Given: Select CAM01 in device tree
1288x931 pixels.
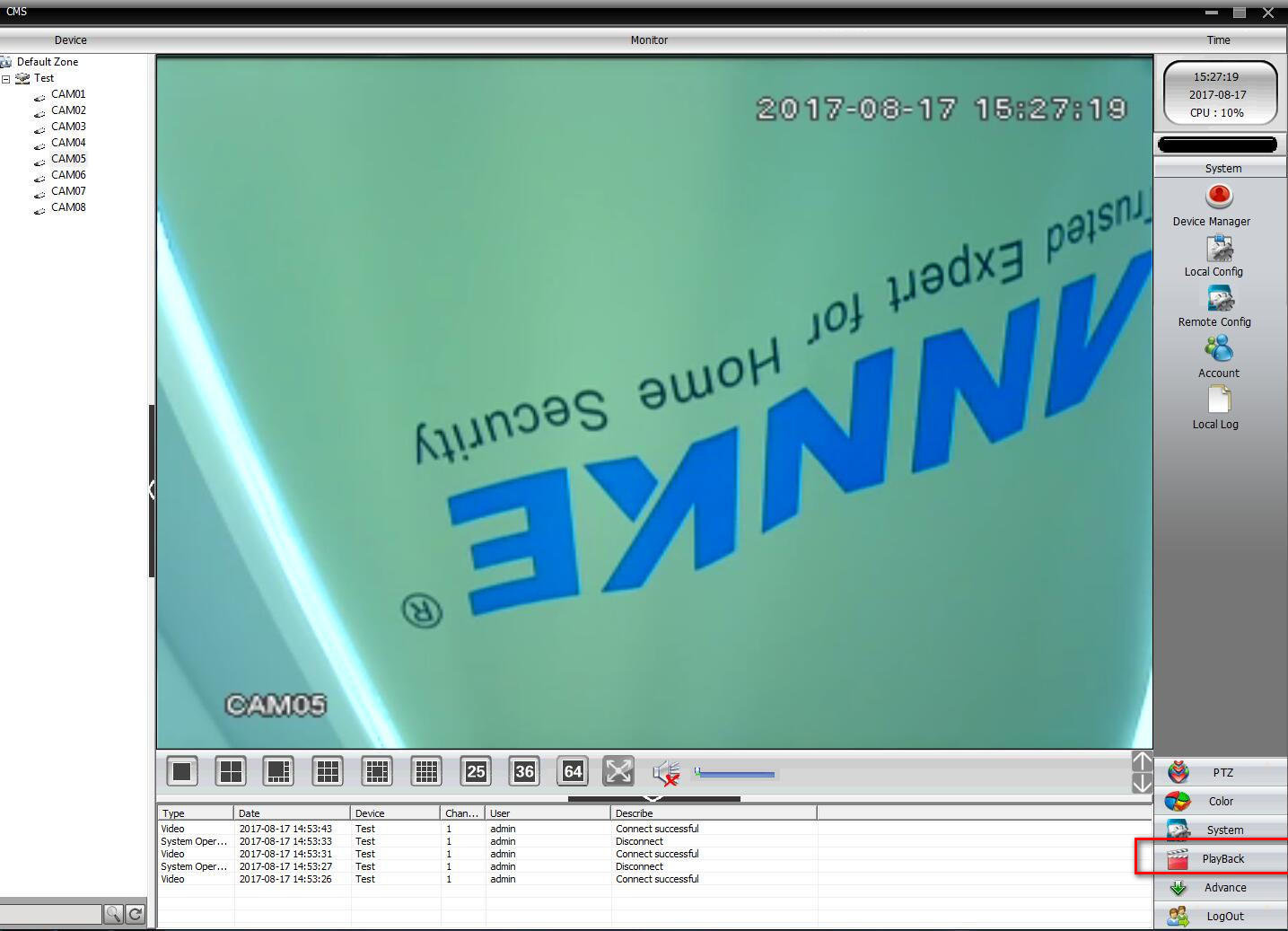Looking at the screenshot, I should tap(68, 94).
